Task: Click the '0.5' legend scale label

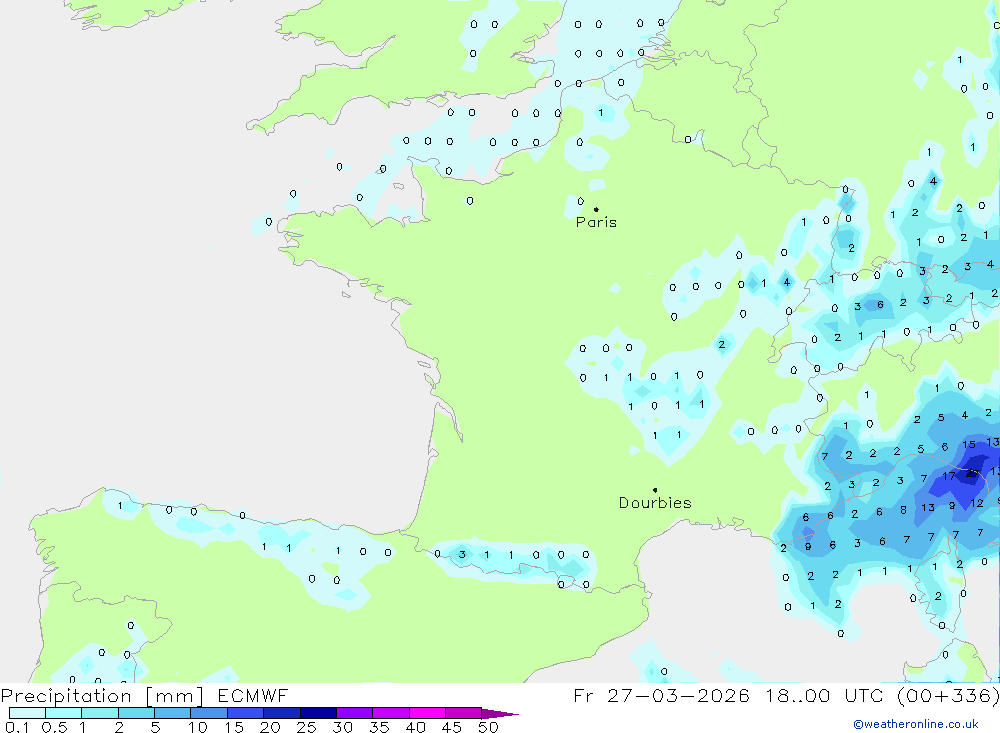Action: point(55,727)
